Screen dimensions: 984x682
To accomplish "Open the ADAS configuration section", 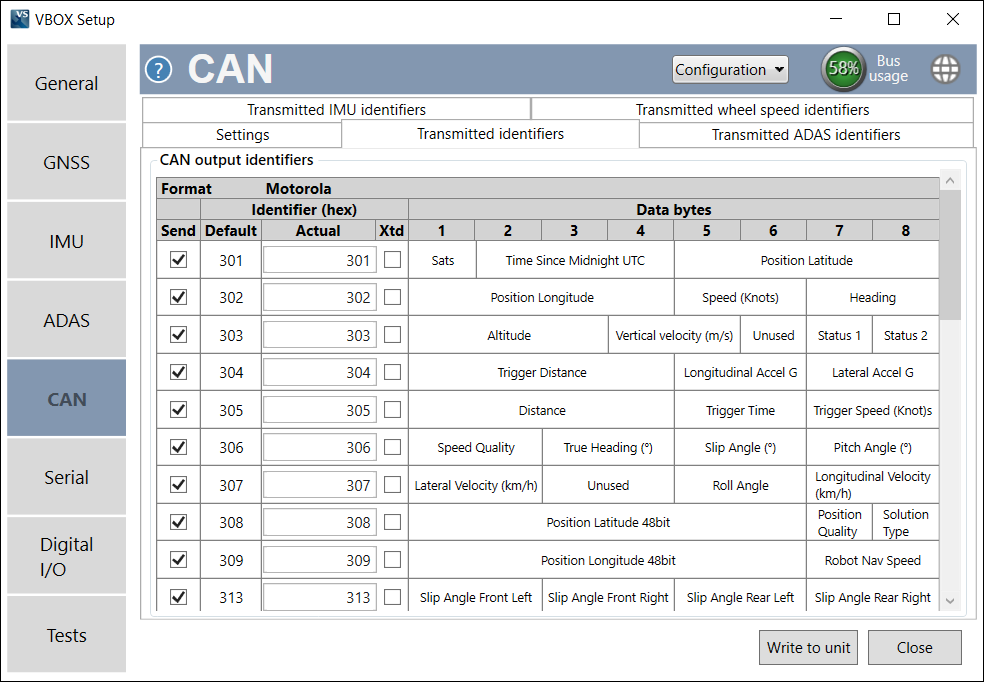I will [66, 319].
